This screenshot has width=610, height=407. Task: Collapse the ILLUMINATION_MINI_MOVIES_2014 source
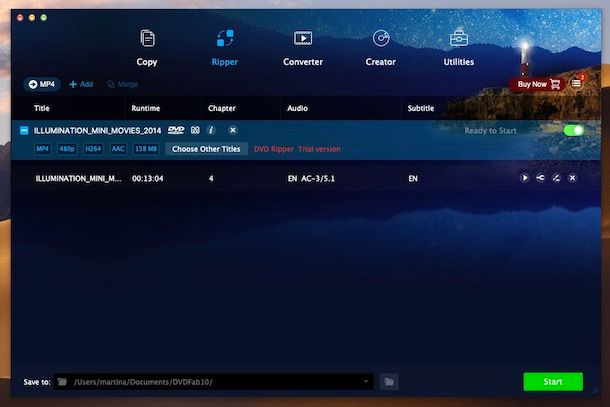(24, 130)
